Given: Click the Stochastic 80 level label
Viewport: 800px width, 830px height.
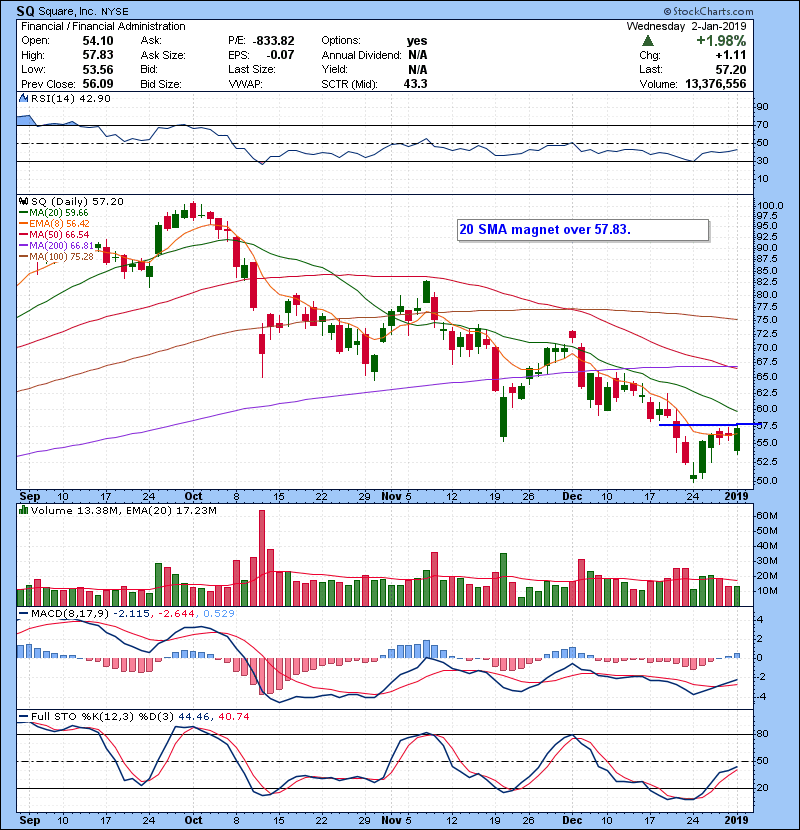Looking at the screenshot, I should [762, 734].
